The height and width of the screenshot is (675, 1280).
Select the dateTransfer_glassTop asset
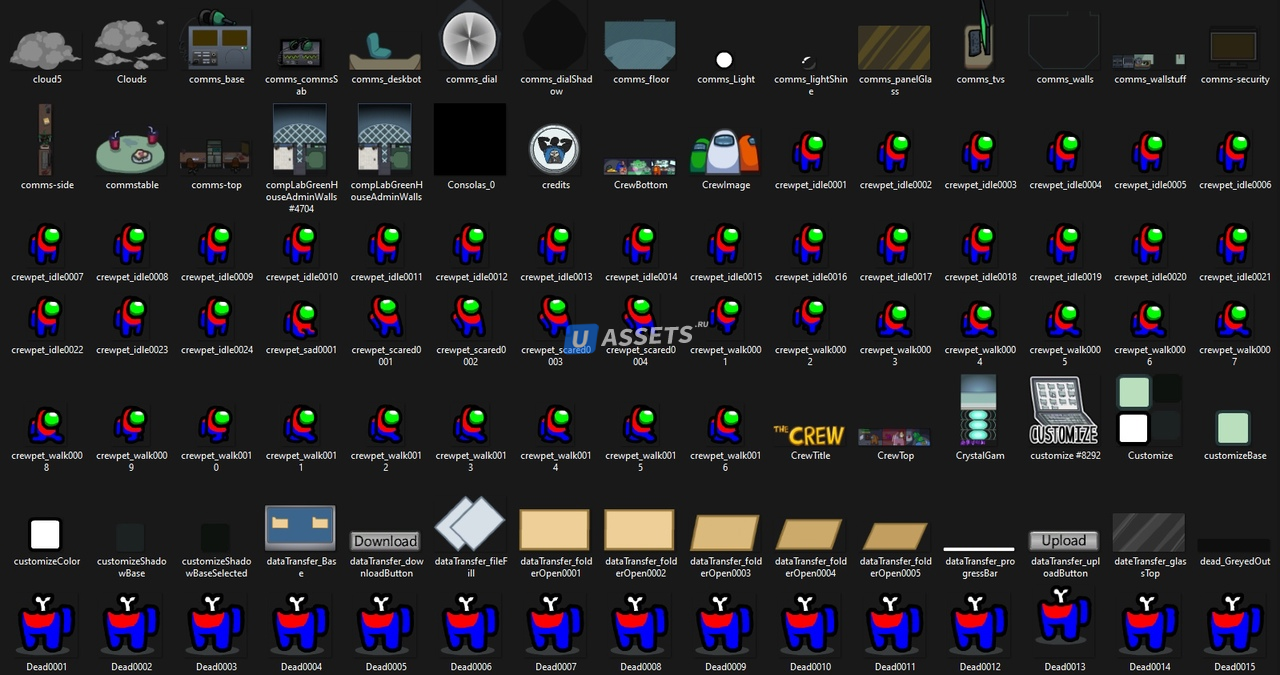point(1149,532)
